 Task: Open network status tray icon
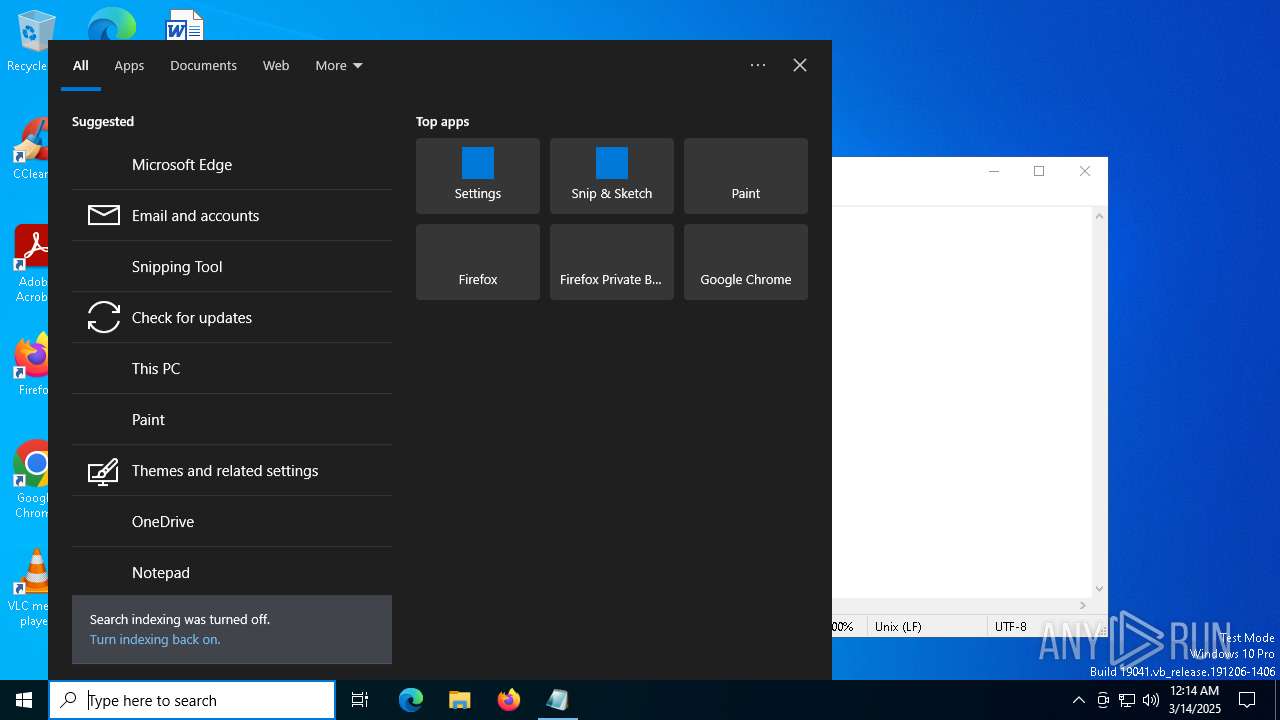(x=1127, y=700)
